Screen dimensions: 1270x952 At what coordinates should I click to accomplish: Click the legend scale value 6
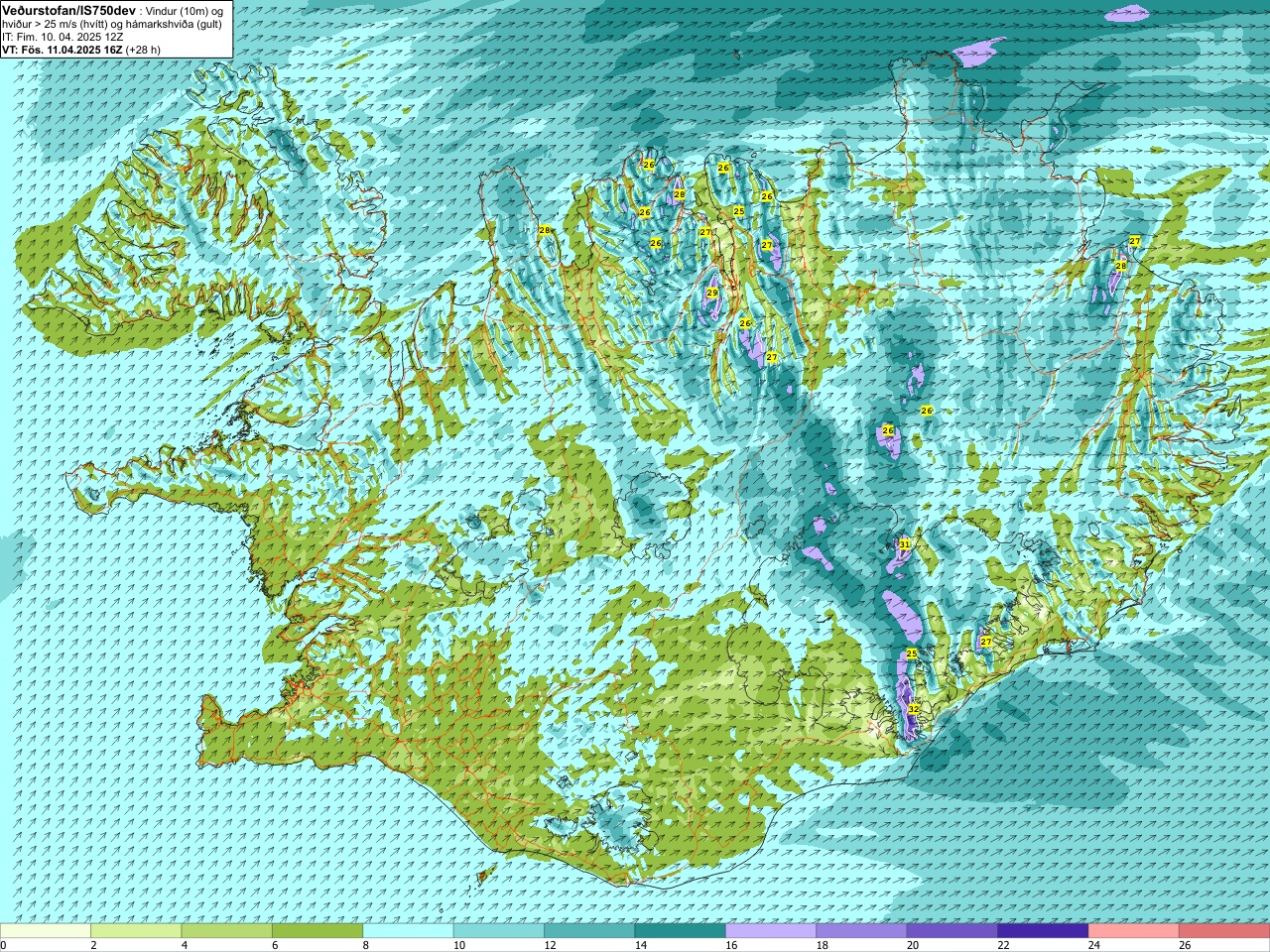pos(275,945)
